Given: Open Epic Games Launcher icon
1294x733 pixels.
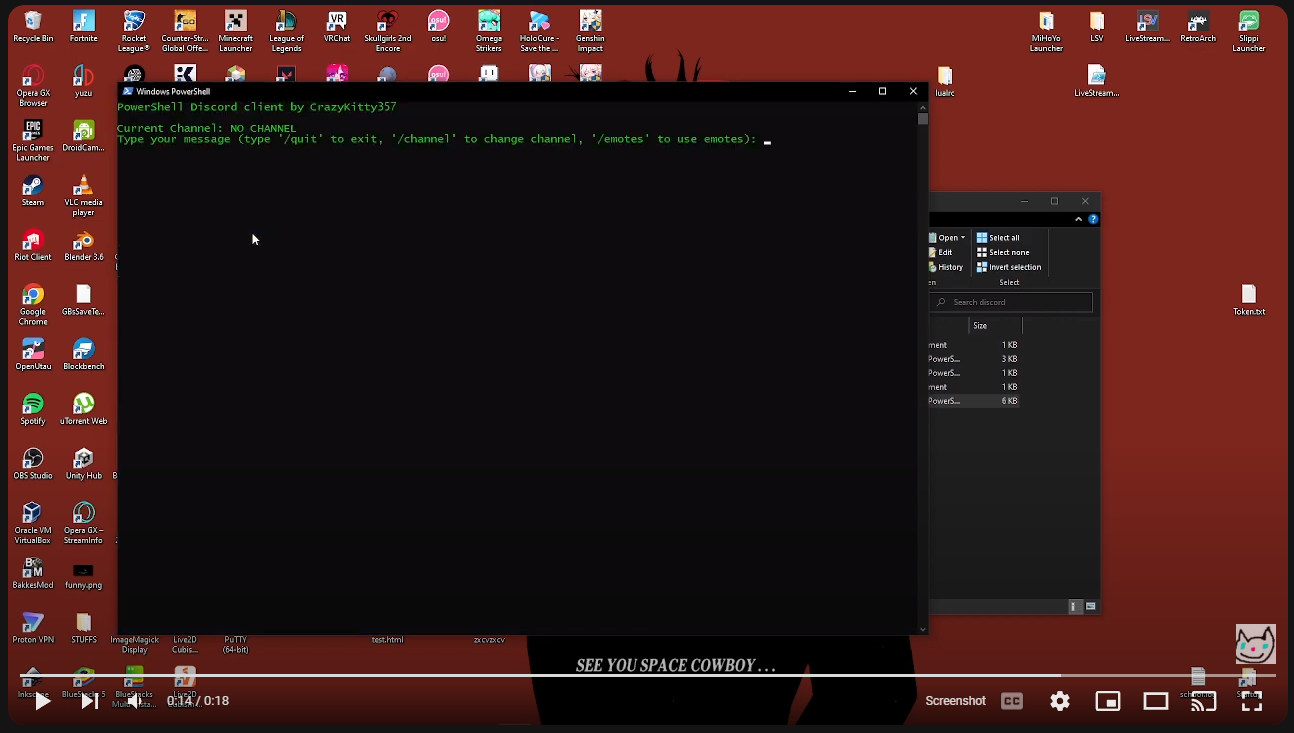Looking at the screenshot, I should 33,141.
